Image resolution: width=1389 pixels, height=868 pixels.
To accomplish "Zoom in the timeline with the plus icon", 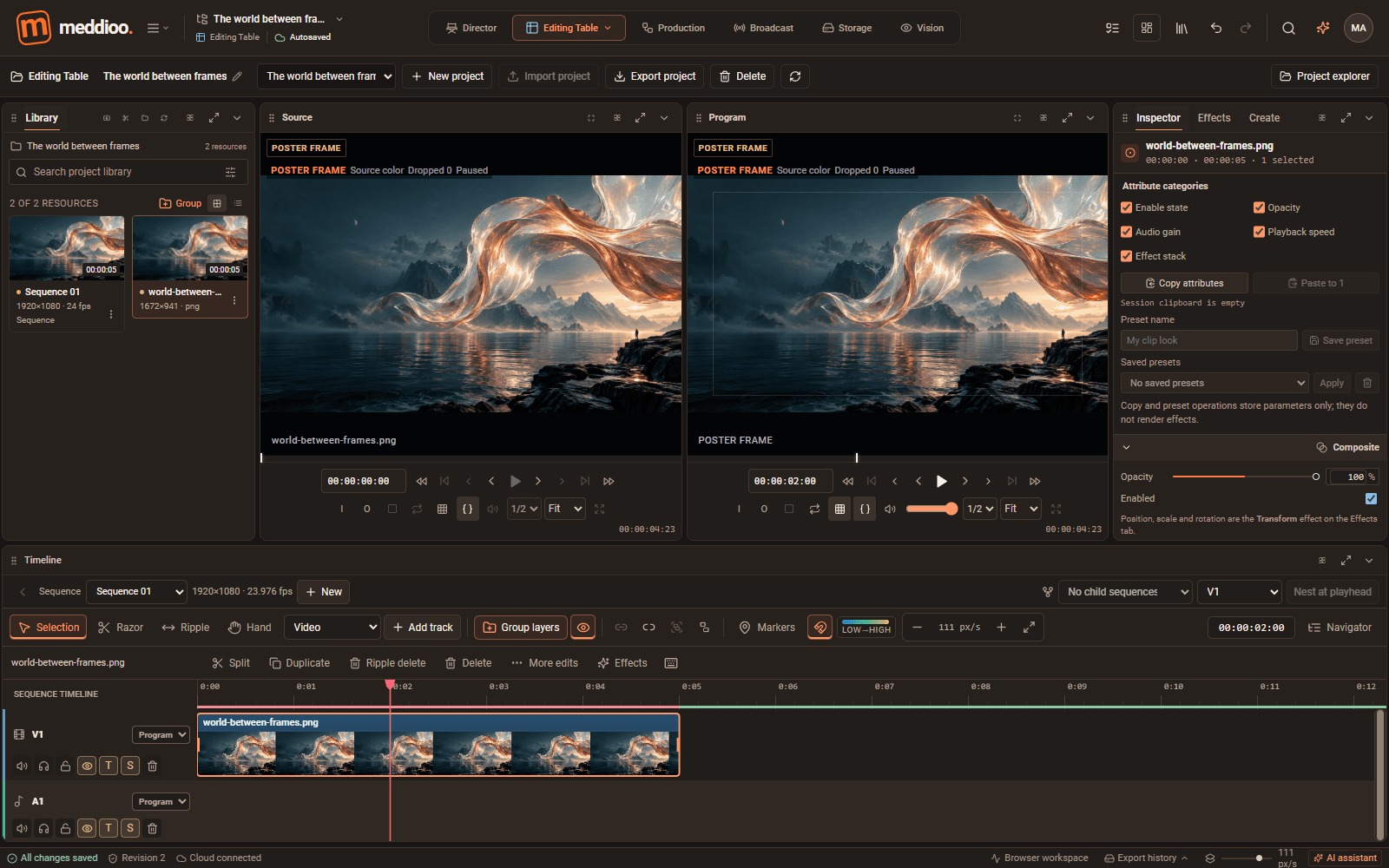I will (1001, 627).
